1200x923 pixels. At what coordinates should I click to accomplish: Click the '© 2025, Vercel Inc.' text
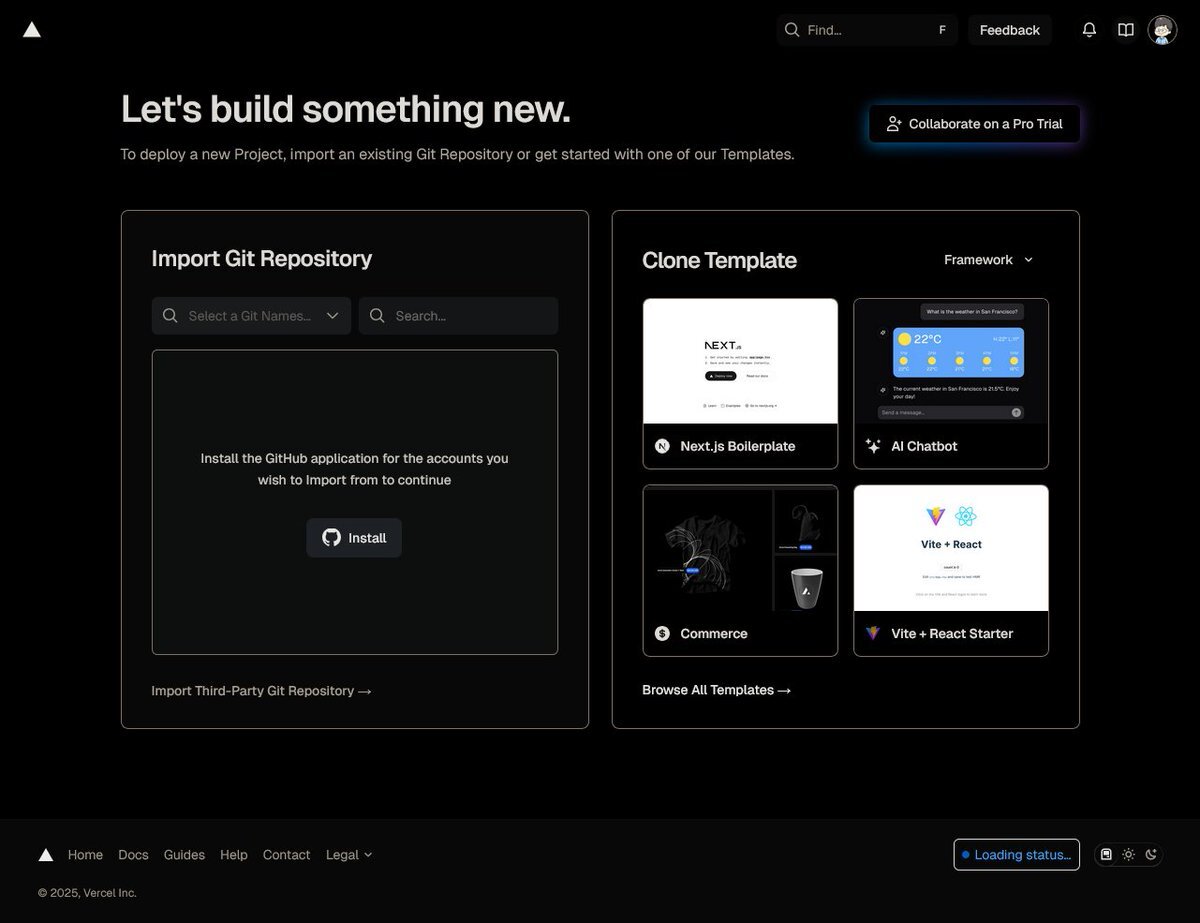[x=87, y=893]
